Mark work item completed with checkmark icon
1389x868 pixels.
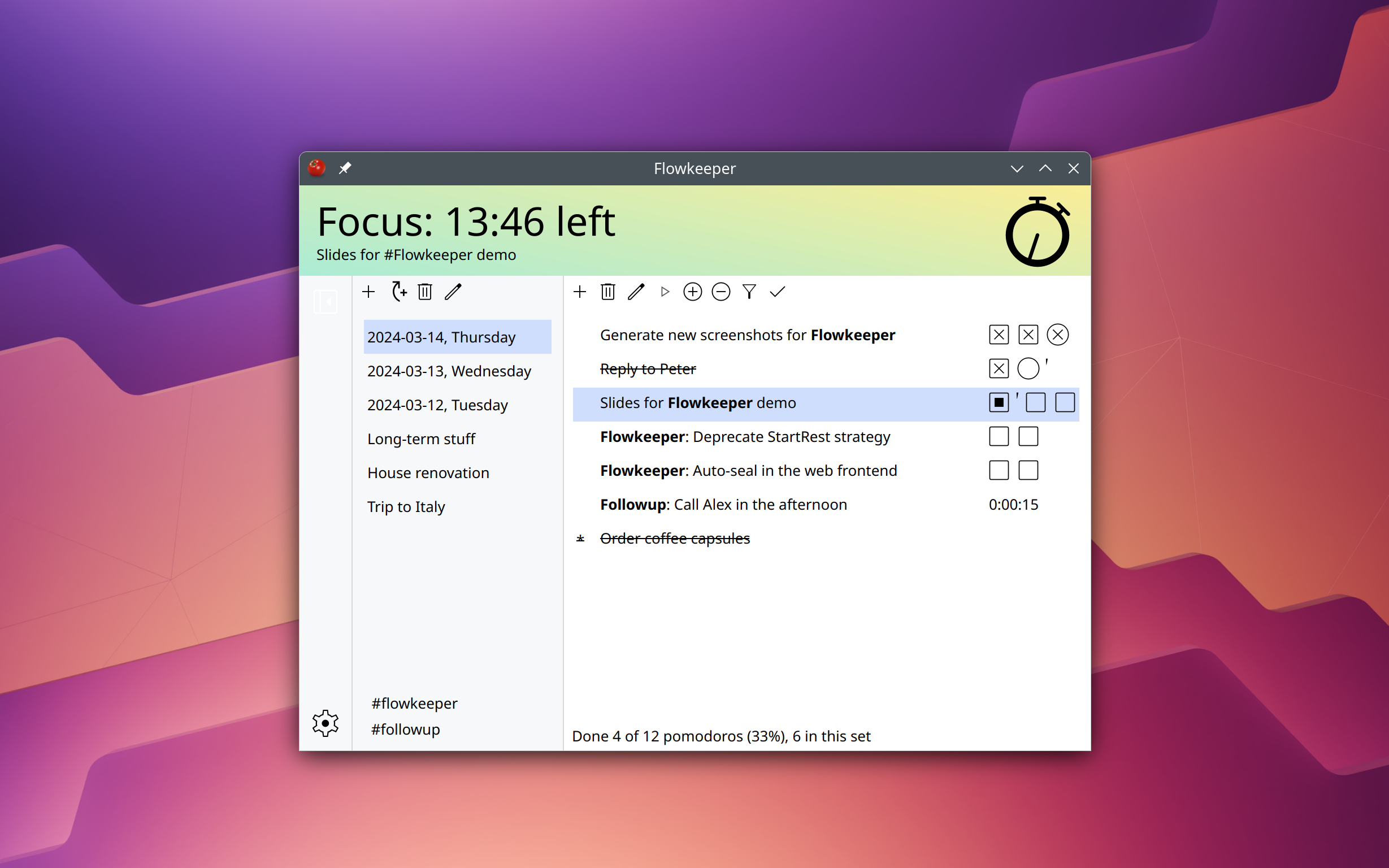777,292
